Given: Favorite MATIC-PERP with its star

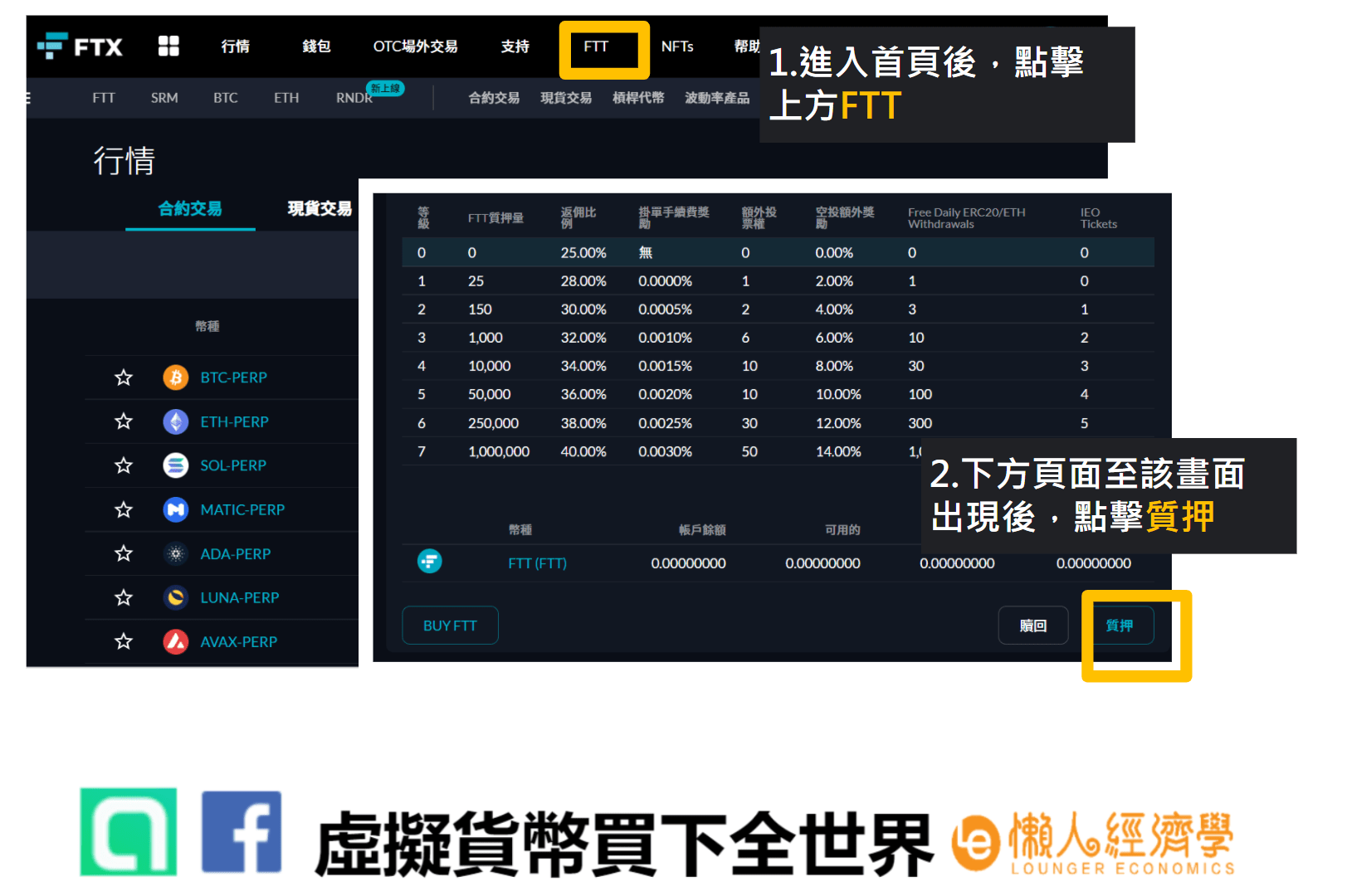Looking at the screenshot, I should pos(124,510).
